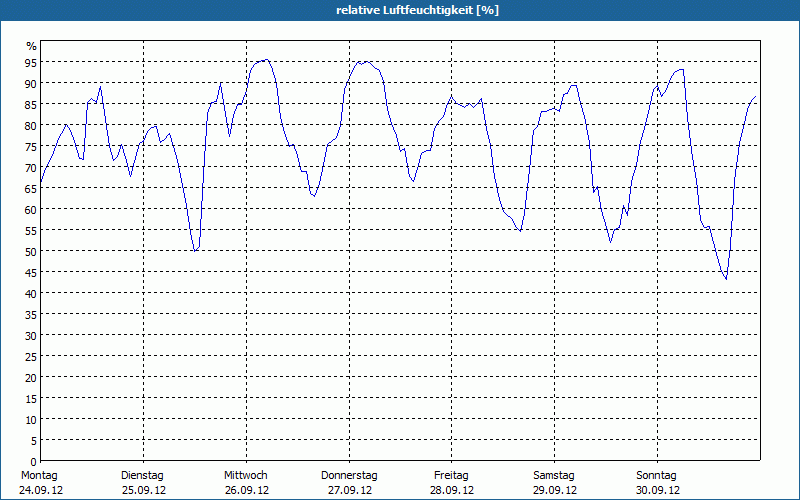Click the '15' y-axis value
Screen dimensions: 800x500
click(x=31, y=399)
